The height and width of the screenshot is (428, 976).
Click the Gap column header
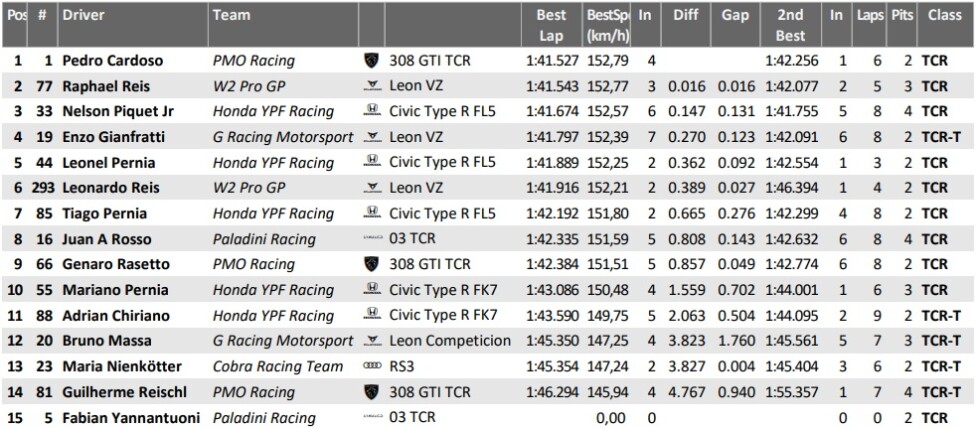[735, 16]
